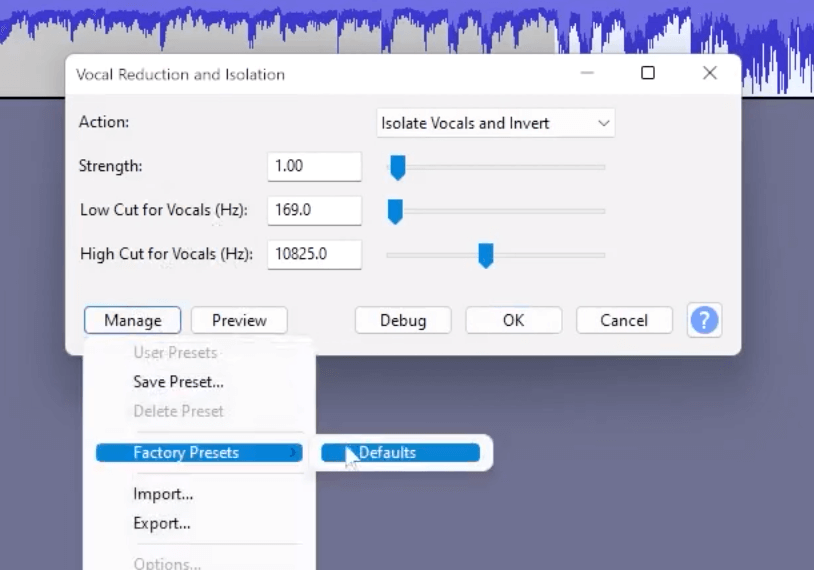
Task: Select the Defaults preset
Action: coord(400,453)
